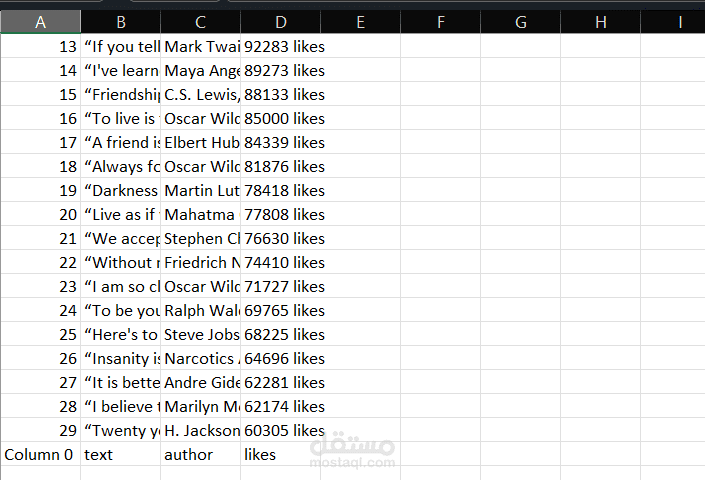This screenshot has height=480, width=705.
Task: Click cell 64696 likes
Action: pyautogui.click(x=281, y=358)
